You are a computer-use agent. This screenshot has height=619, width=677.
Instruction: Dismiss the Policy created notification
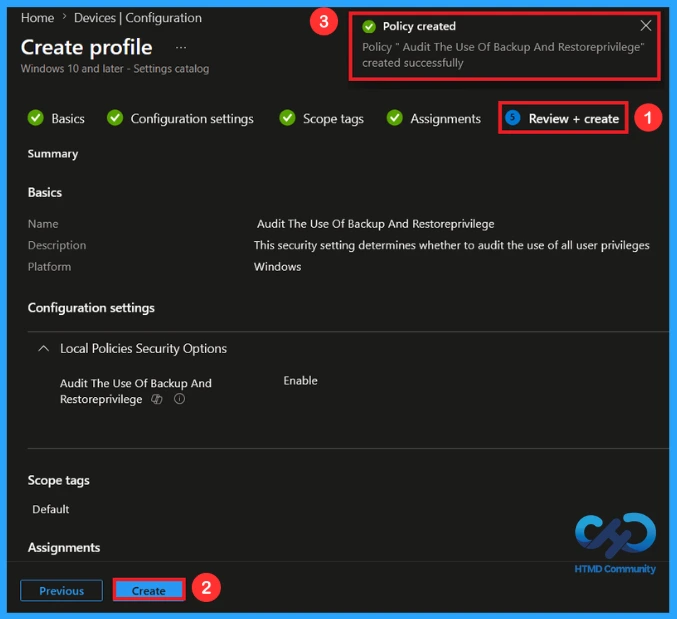(x=645, y=26)
